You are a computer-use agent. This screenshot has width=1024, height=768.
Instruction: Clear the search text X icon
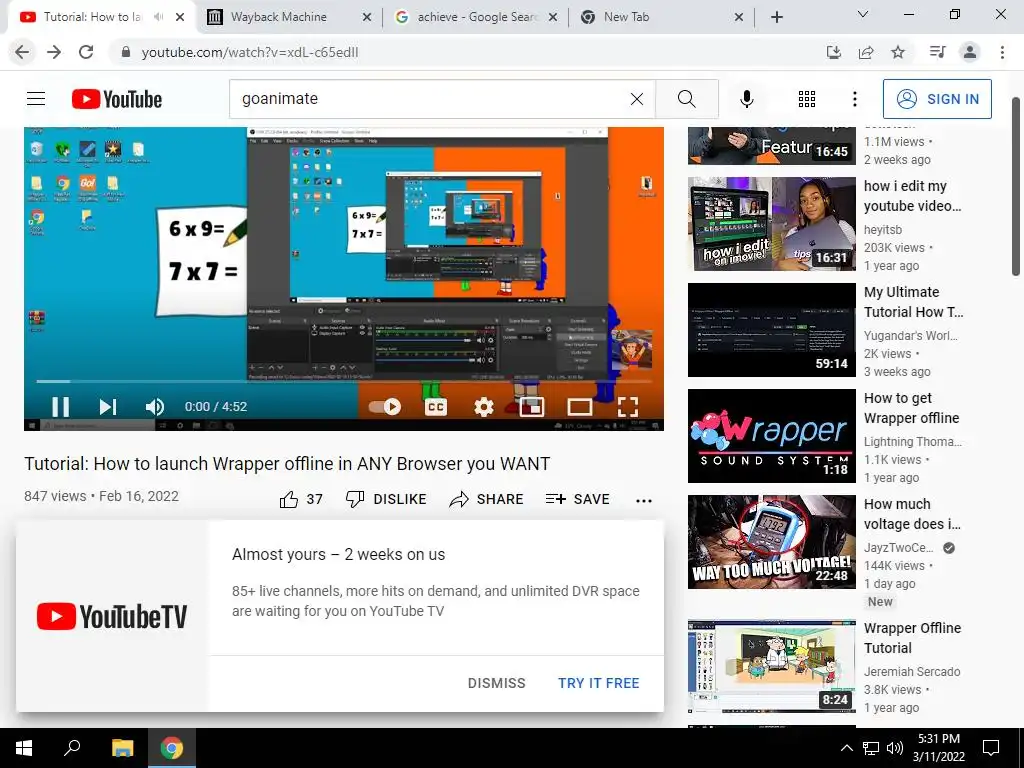tap(637, 99)
